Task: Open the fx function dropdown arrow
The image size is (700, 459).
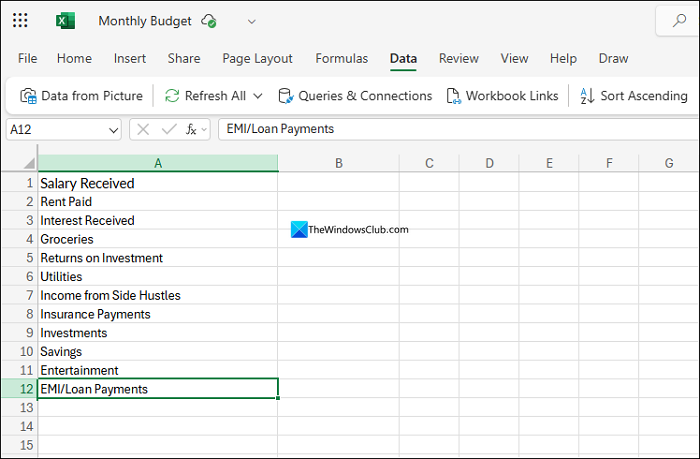Action: pyautogui.click(x=204, y=130)
